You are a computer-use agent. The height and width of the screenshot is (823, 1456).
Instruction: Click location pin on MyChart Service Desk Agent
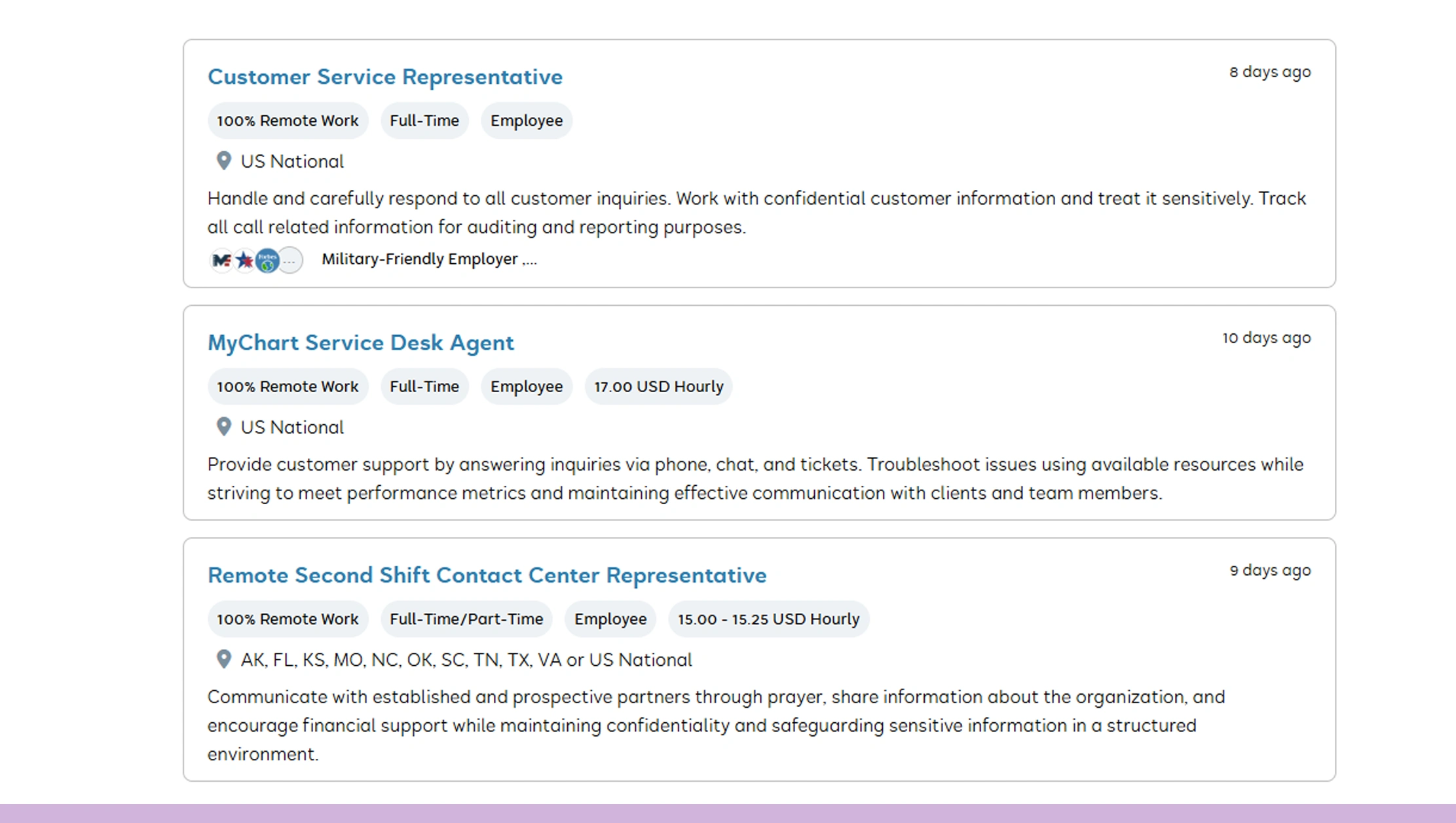(224, 426)
